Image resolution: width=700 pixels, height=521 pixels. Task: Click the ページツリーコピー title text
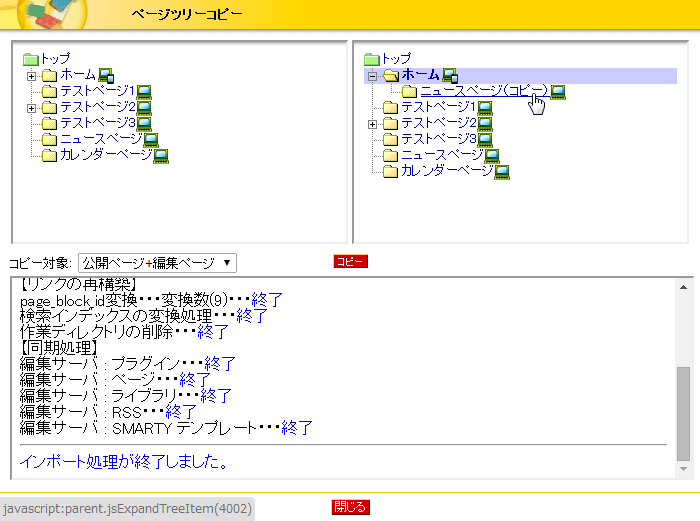(187, 14)
